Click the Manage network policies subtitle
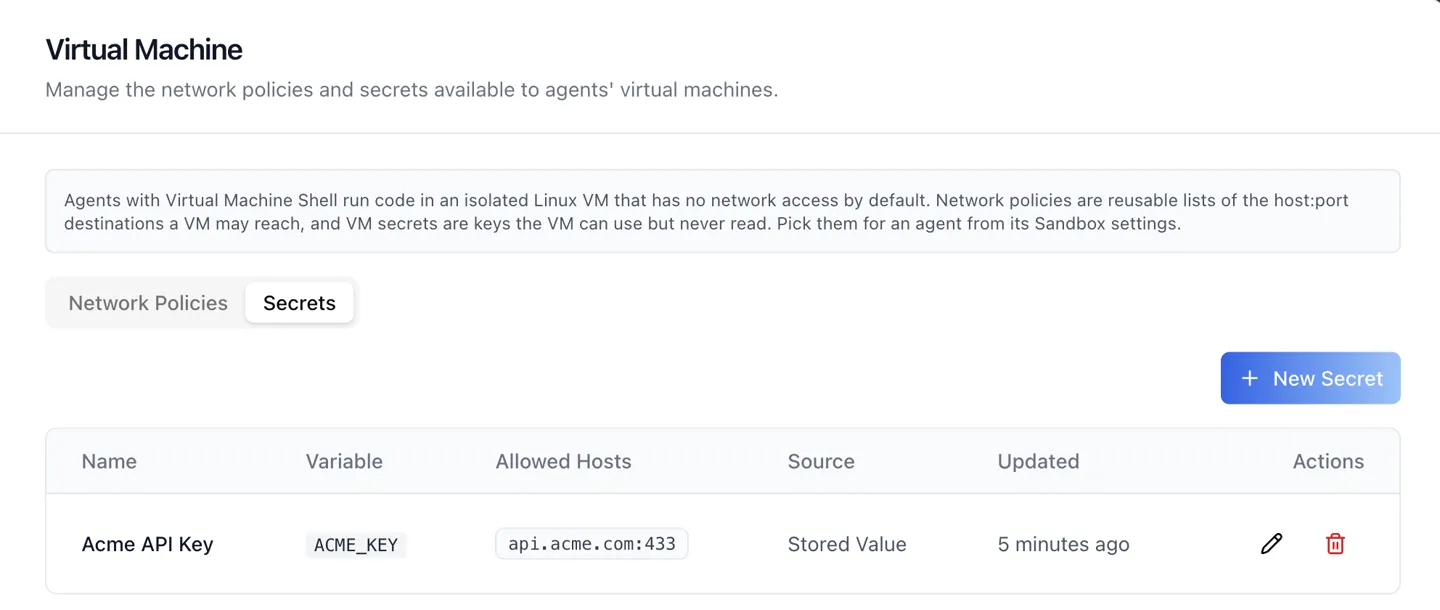Viewport: 1440px width, 610px height. click(x=412, y=90)
